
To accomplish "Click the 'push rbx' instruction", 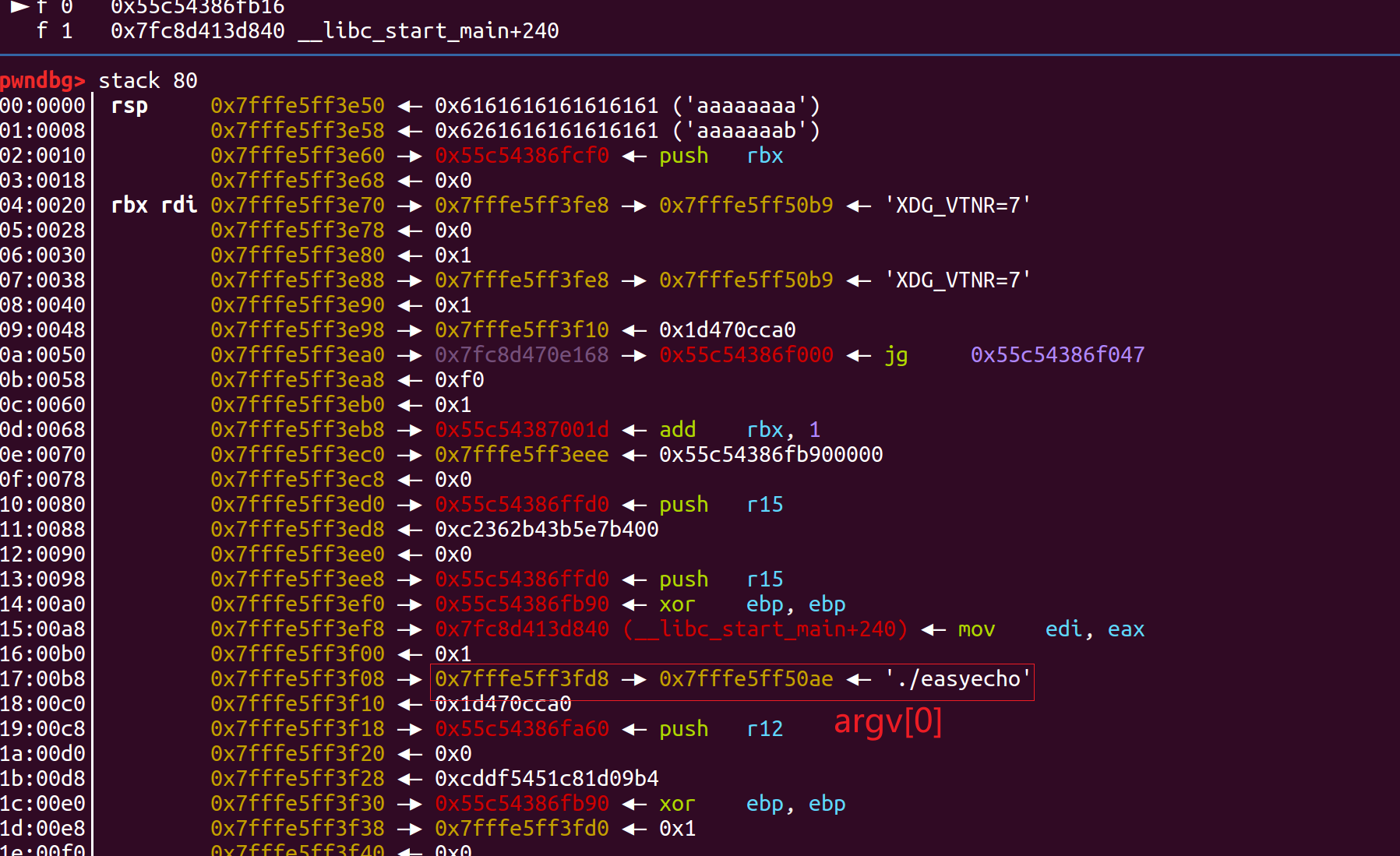I will pyautogui.click(x=721, y=155).
